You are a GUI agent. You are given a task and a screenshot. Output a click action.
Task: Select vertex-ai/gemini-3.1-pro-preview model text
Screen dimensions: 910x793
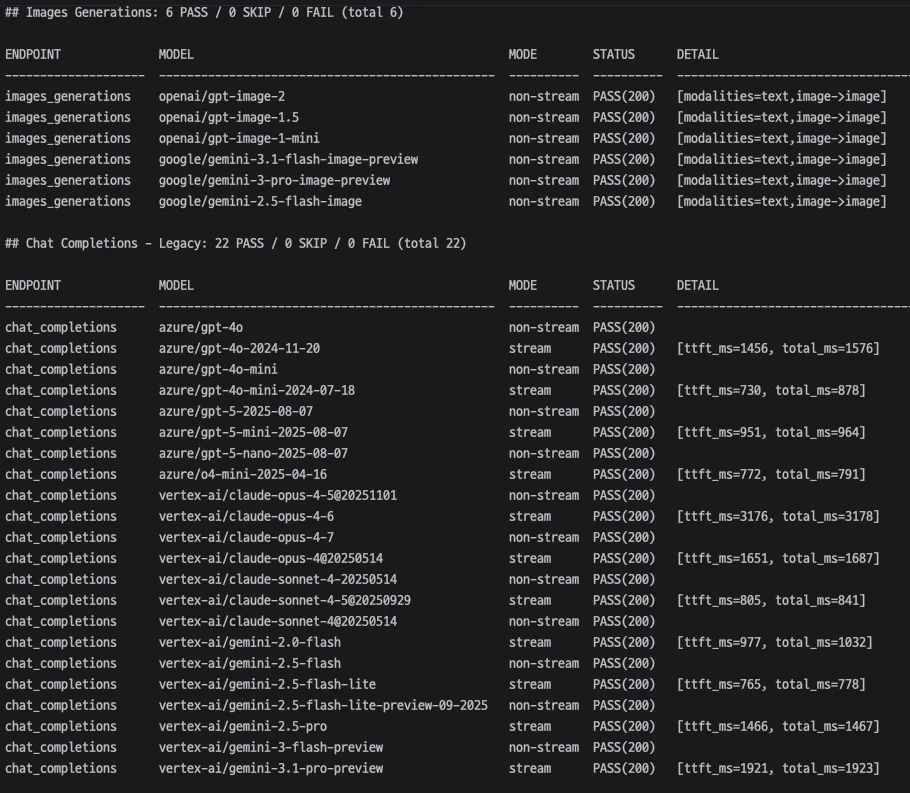[x=271, y=768]
